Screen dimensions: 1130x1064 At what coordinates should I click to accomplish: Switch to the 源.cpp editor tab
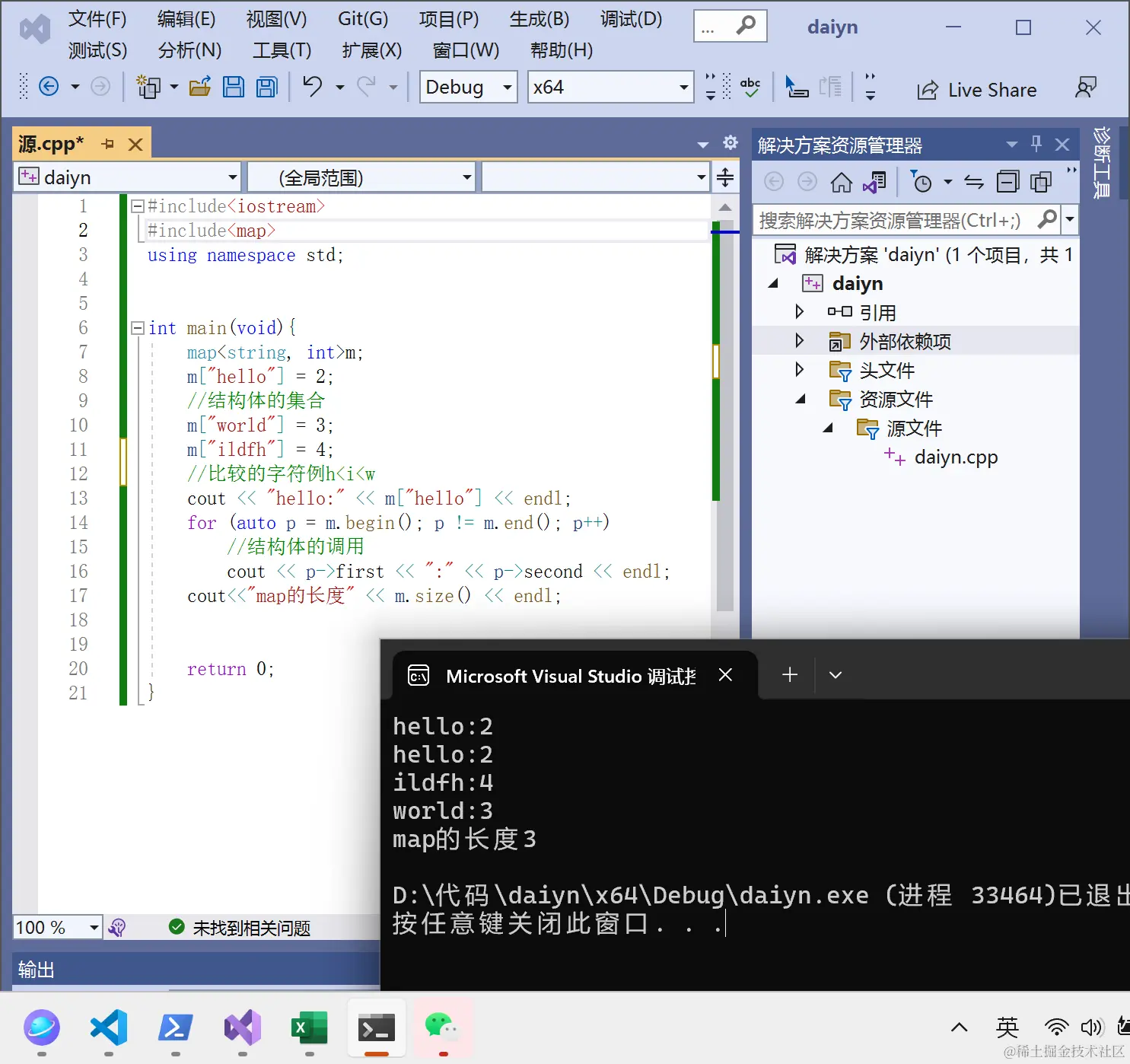51,144
